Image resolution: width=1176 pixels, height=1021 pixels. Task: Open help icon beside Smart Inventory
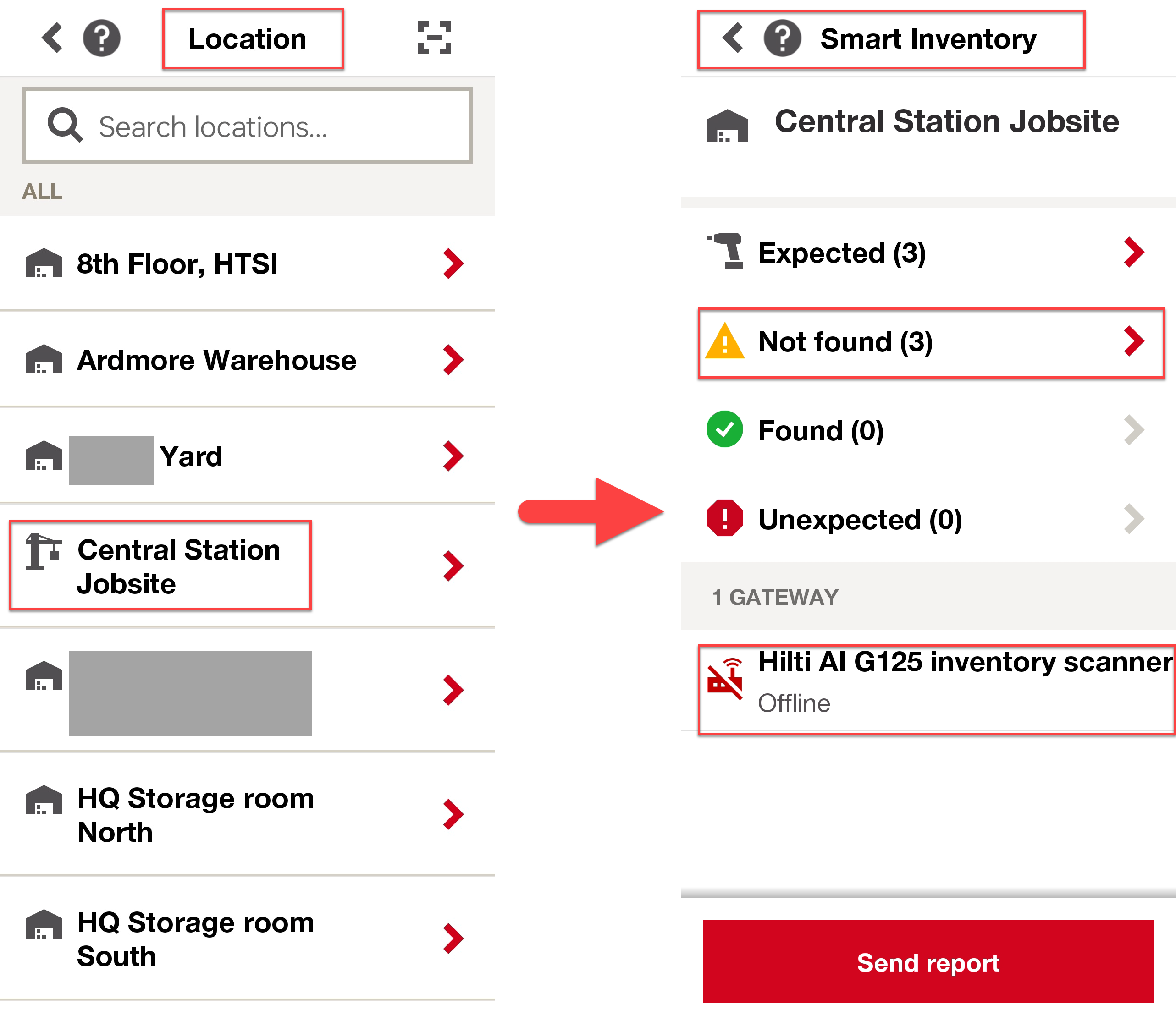pyautogui.click(x=783, y=38)
